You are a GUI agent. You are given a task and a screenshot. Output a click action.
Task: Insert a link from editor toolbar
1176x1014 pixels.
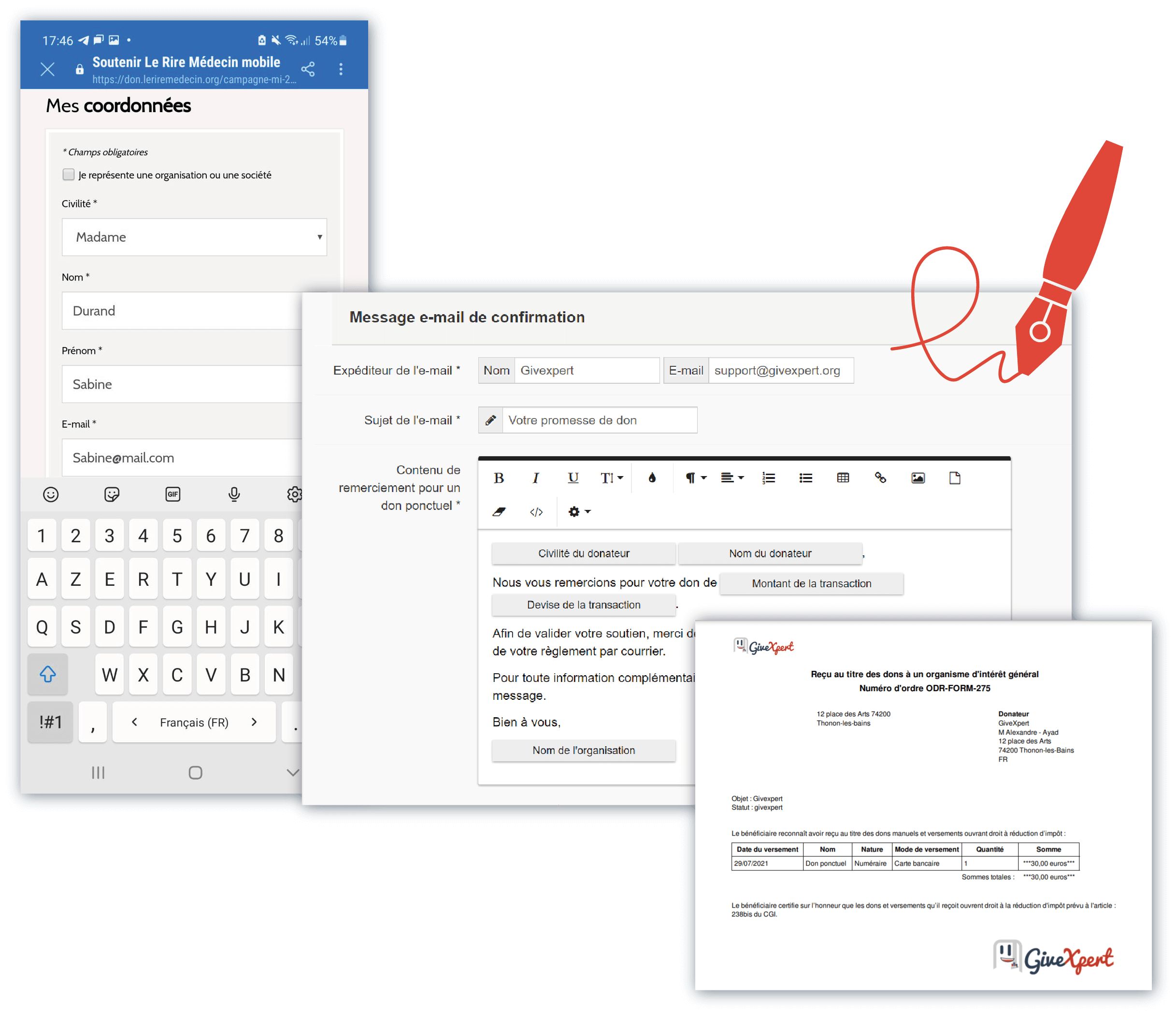pyautogui.click(x=880, y=478)
